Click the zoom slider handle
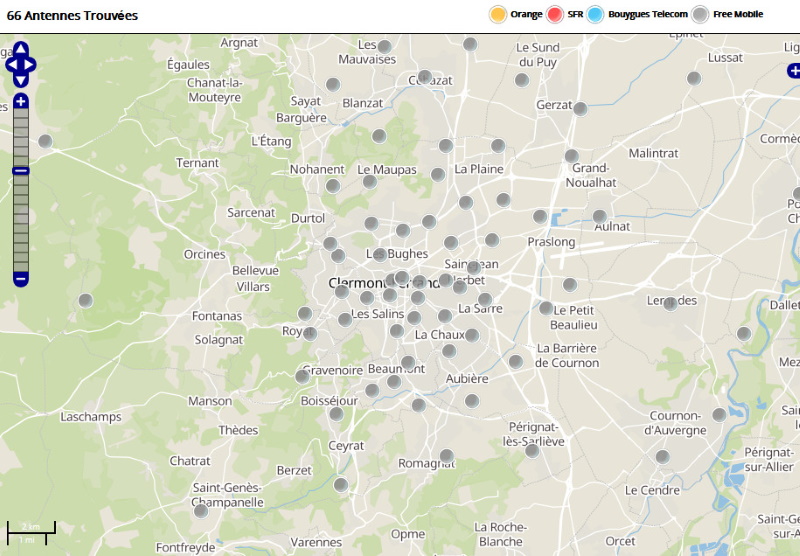This screenshot has height=556, width=800. pyautogui.click(x=21, y=171)
